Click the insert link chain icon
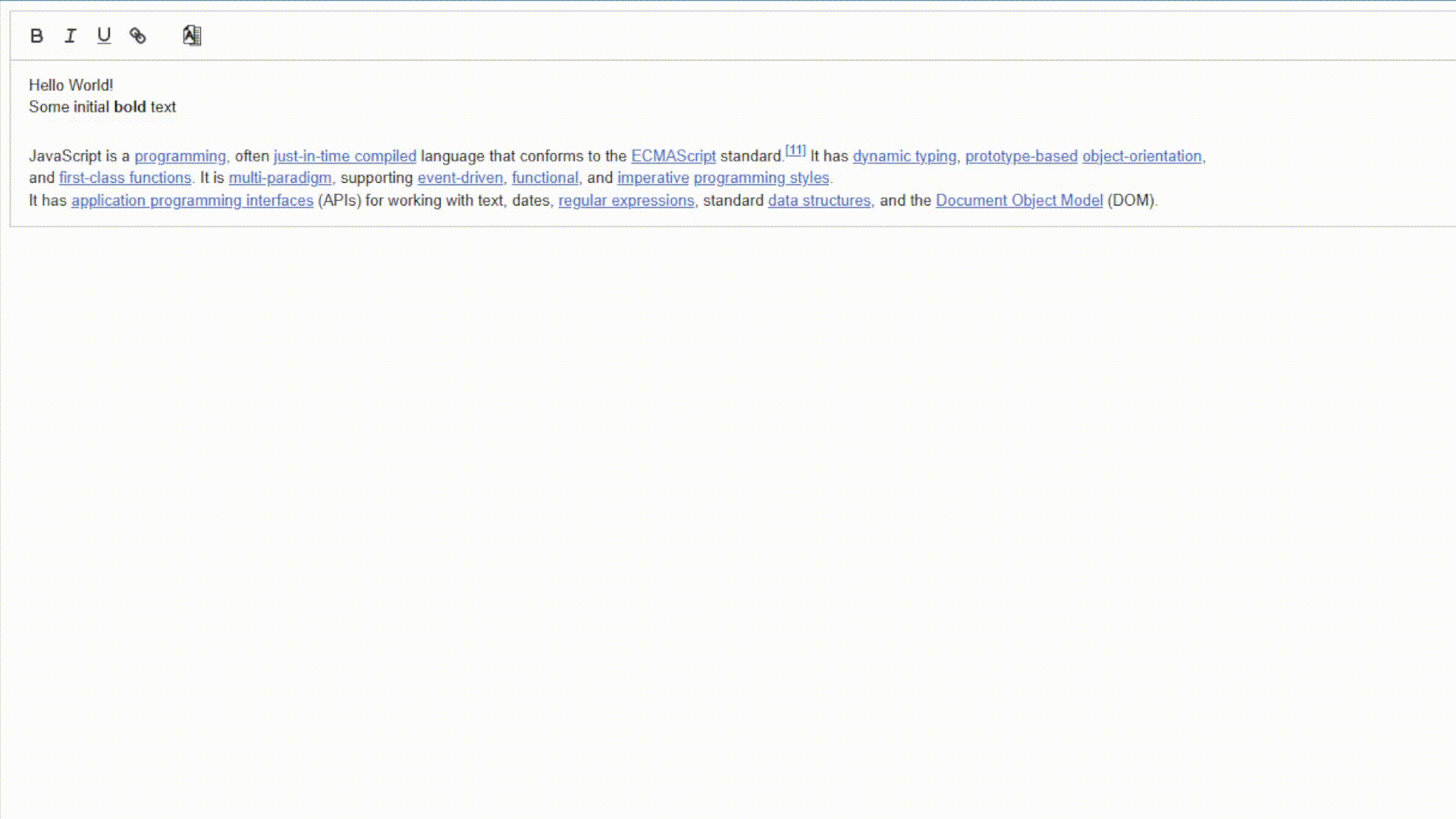The width and height of the screenshot is (1456, 819). coord(137,36)
